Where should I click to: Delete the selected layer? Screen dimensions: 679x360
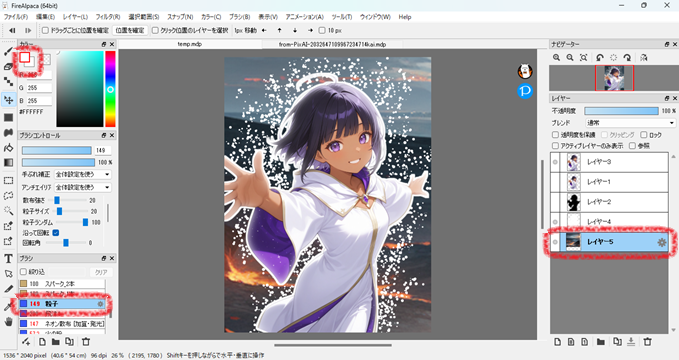point(647,342)
